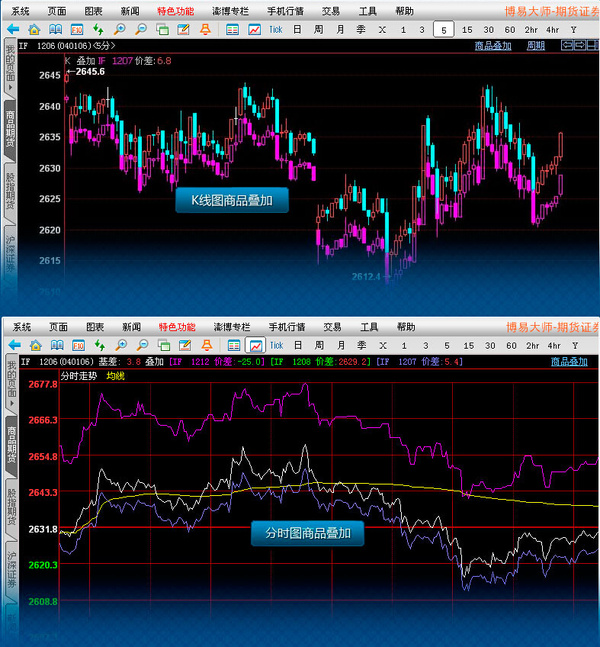600x647 pixels.
Task: Click the Tick button in the top toolbar
Action: coord(275,30)
